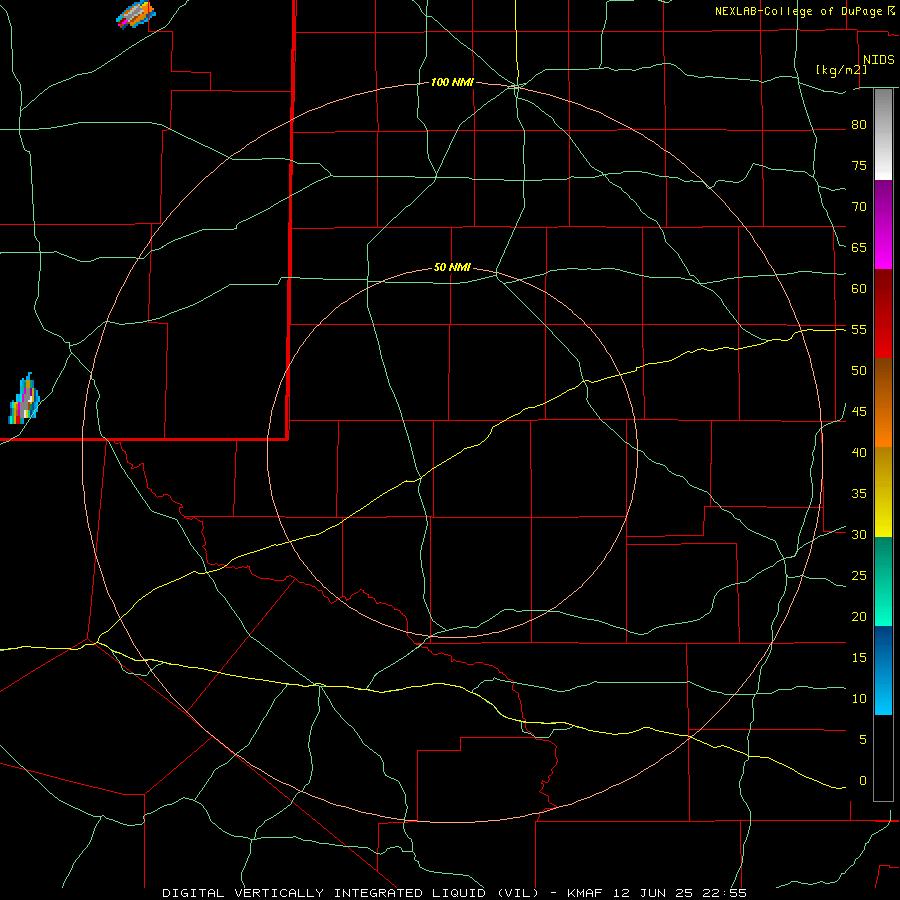Click the legend value 0
Screen dimensions: 900x900
tap(862, 781)
